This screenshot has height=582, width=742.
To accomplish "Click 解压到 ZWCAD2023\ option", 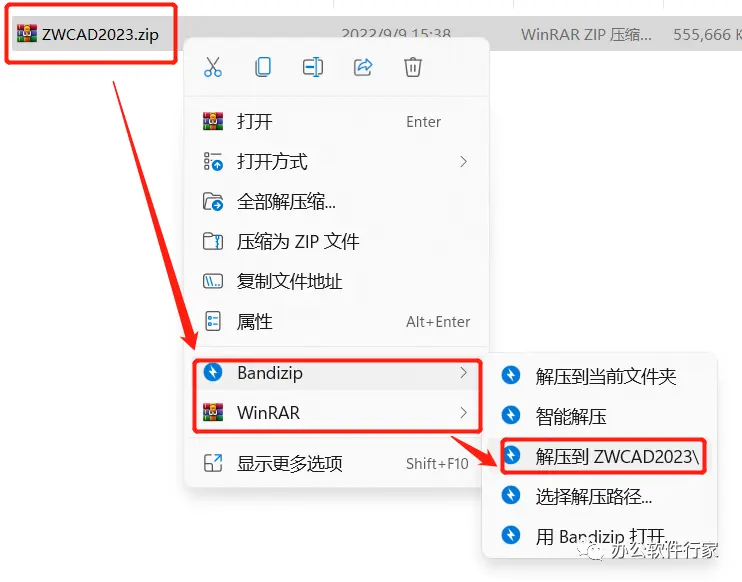I will [603, 456].
